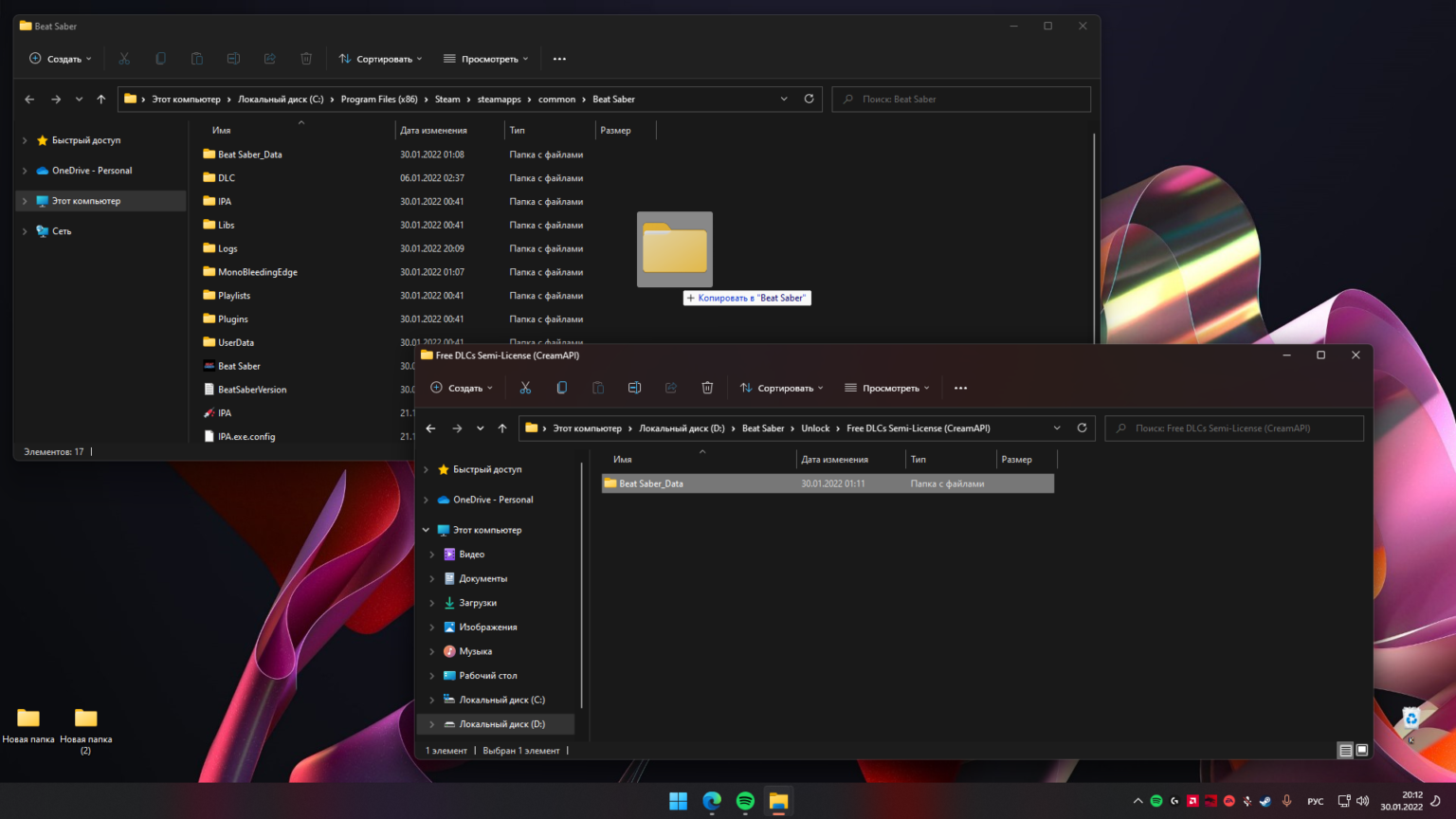Open Microsoft Edge from the taskbar
1456x819 pixels.
[x=712, y=801]
